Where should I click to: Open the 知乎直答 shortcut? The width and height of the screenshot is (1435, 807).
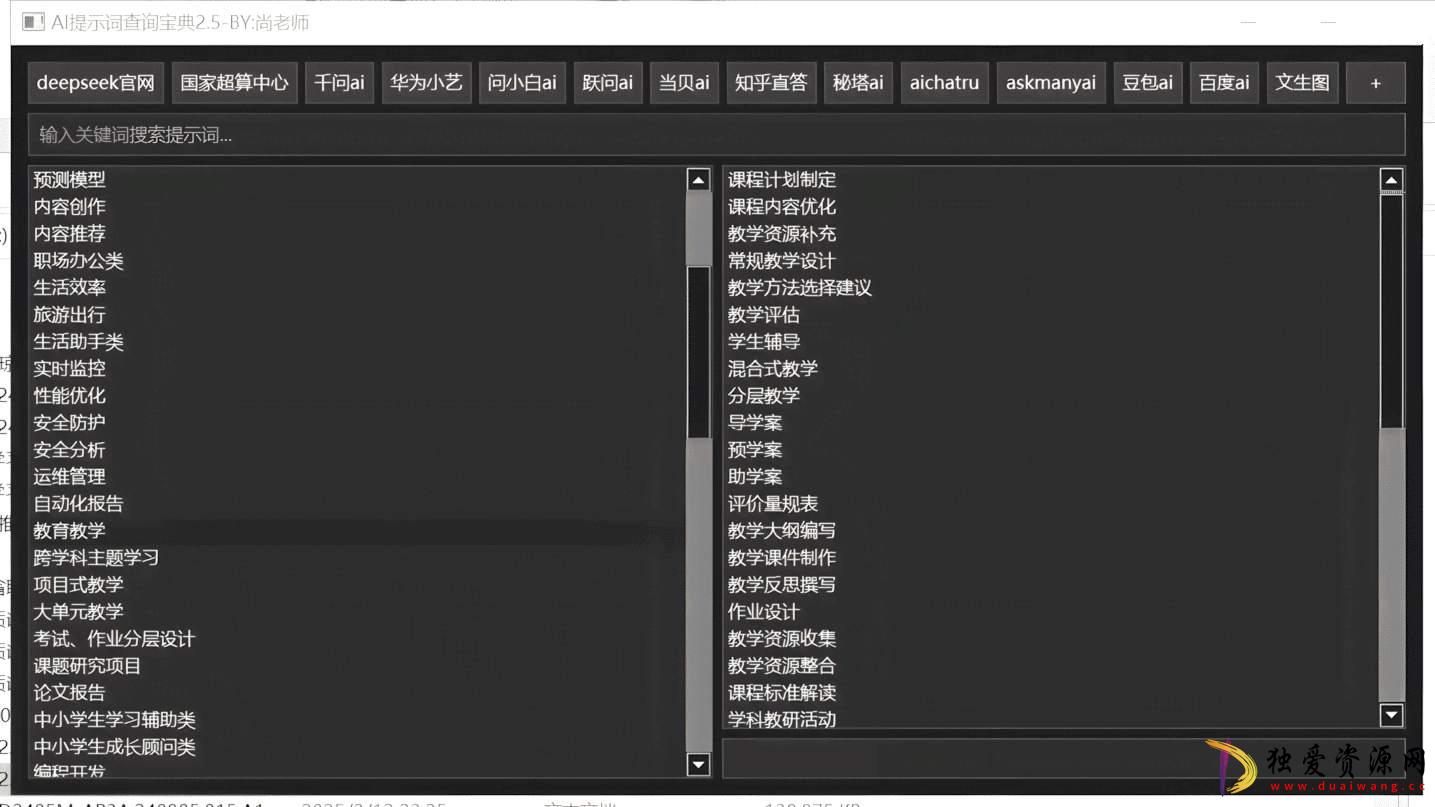pyautogui.click(x=771, y=83)
